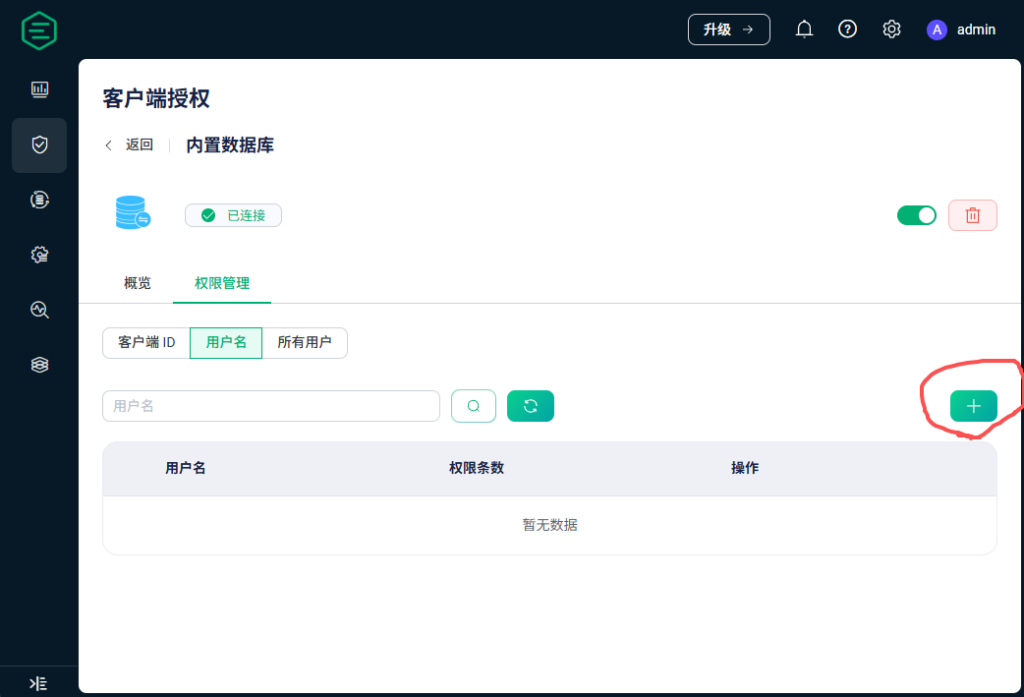
Task: Disable the built-in database authorization toggle
Action: pos(916,215)
